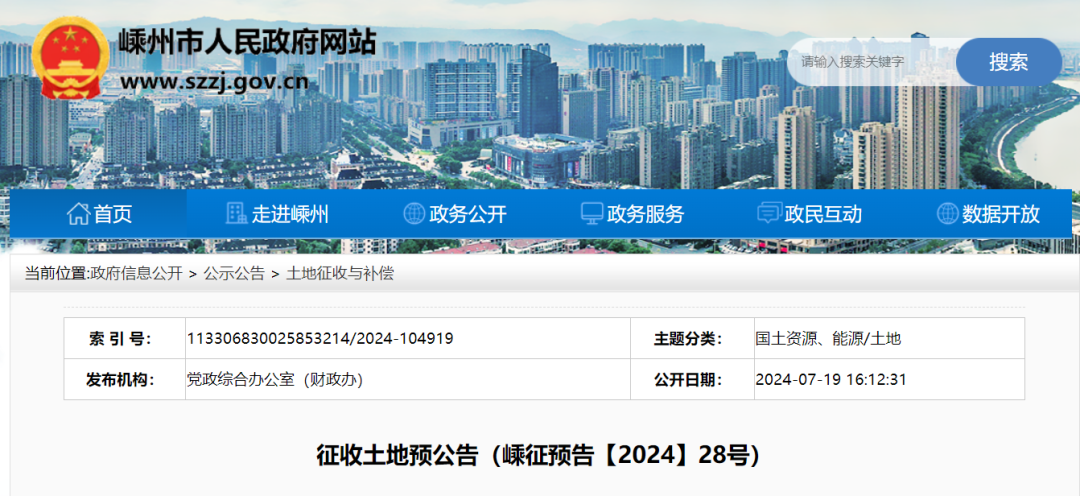This screenshot has width=1080, height=496.
Task: Click the house icon beside 首页
Action: (79, 214)
